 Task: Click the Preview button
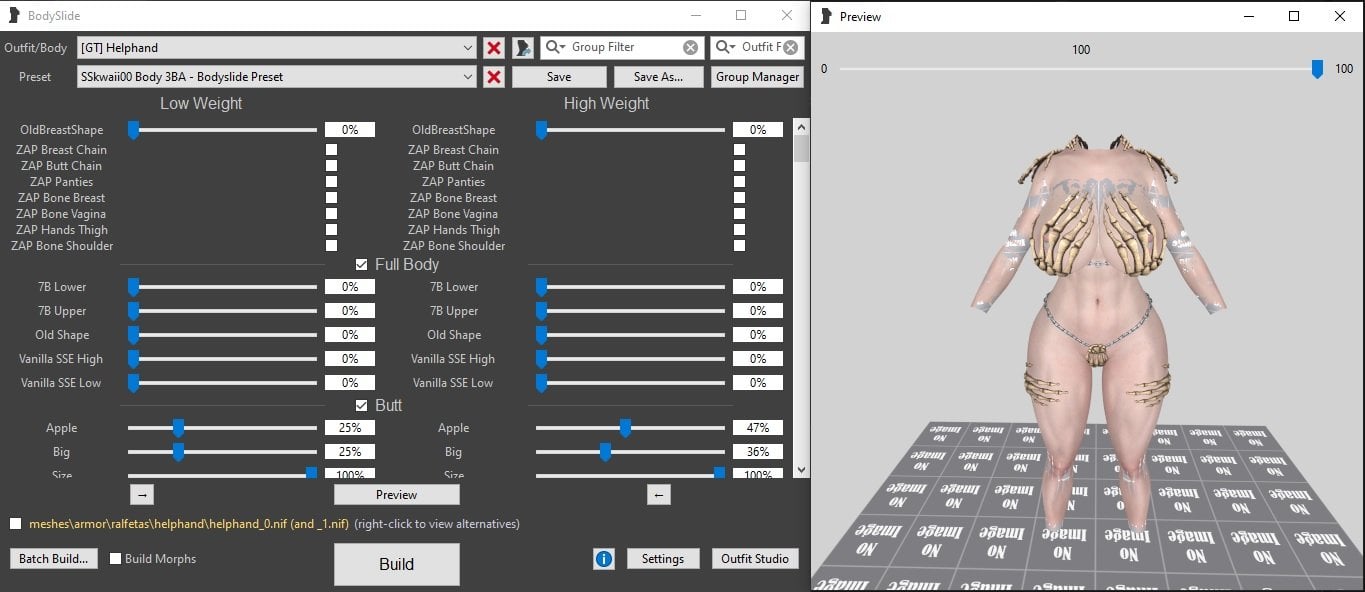[x=396, y=494]
